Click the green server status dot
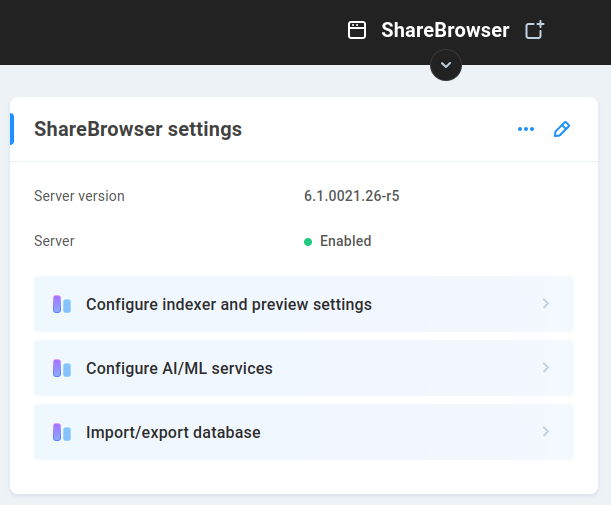This screenshot has height=505, width=611. [x=308, y=242]
